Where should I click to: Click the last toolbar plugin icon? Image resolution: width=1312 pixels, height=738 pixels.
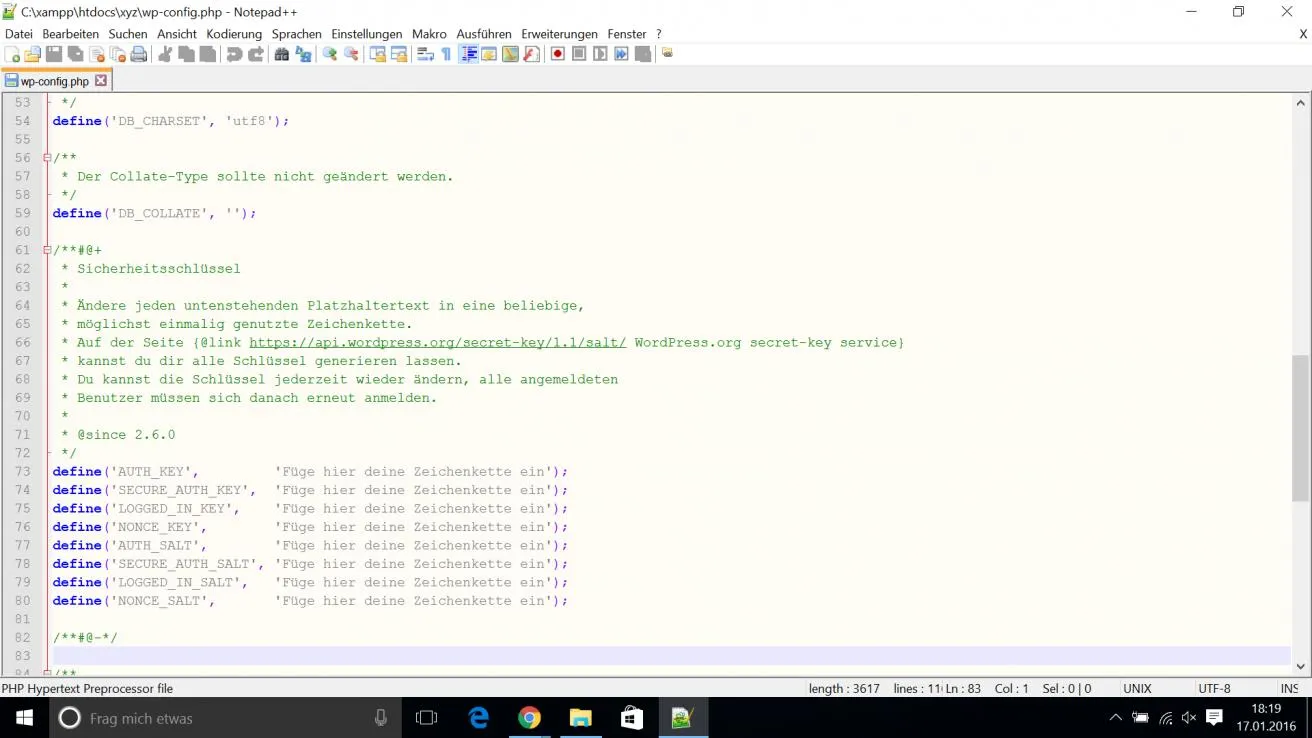[x=666, y=53]
